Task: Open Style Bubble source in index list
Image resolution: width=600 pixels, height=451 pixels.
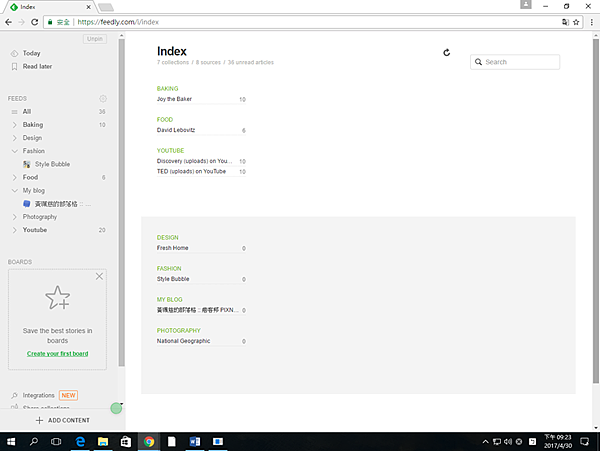Action: (201, 279)
